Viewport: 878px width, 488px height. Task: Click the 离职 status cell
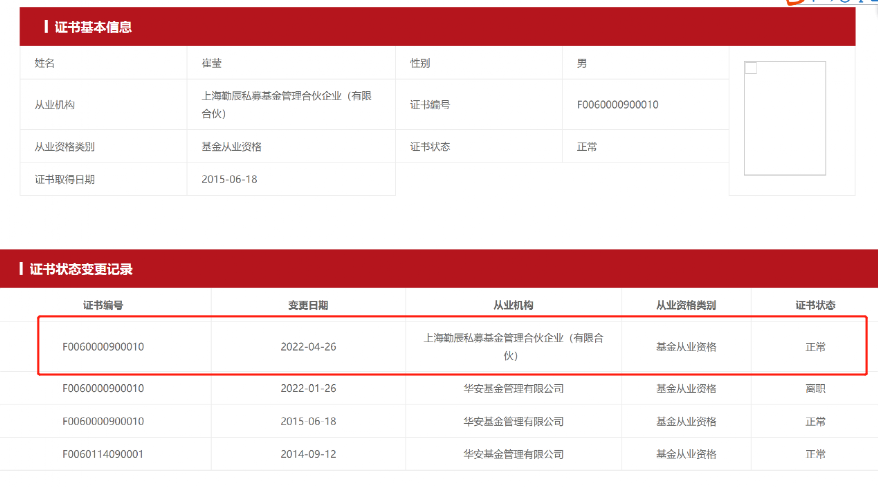(x=815, y=388)
